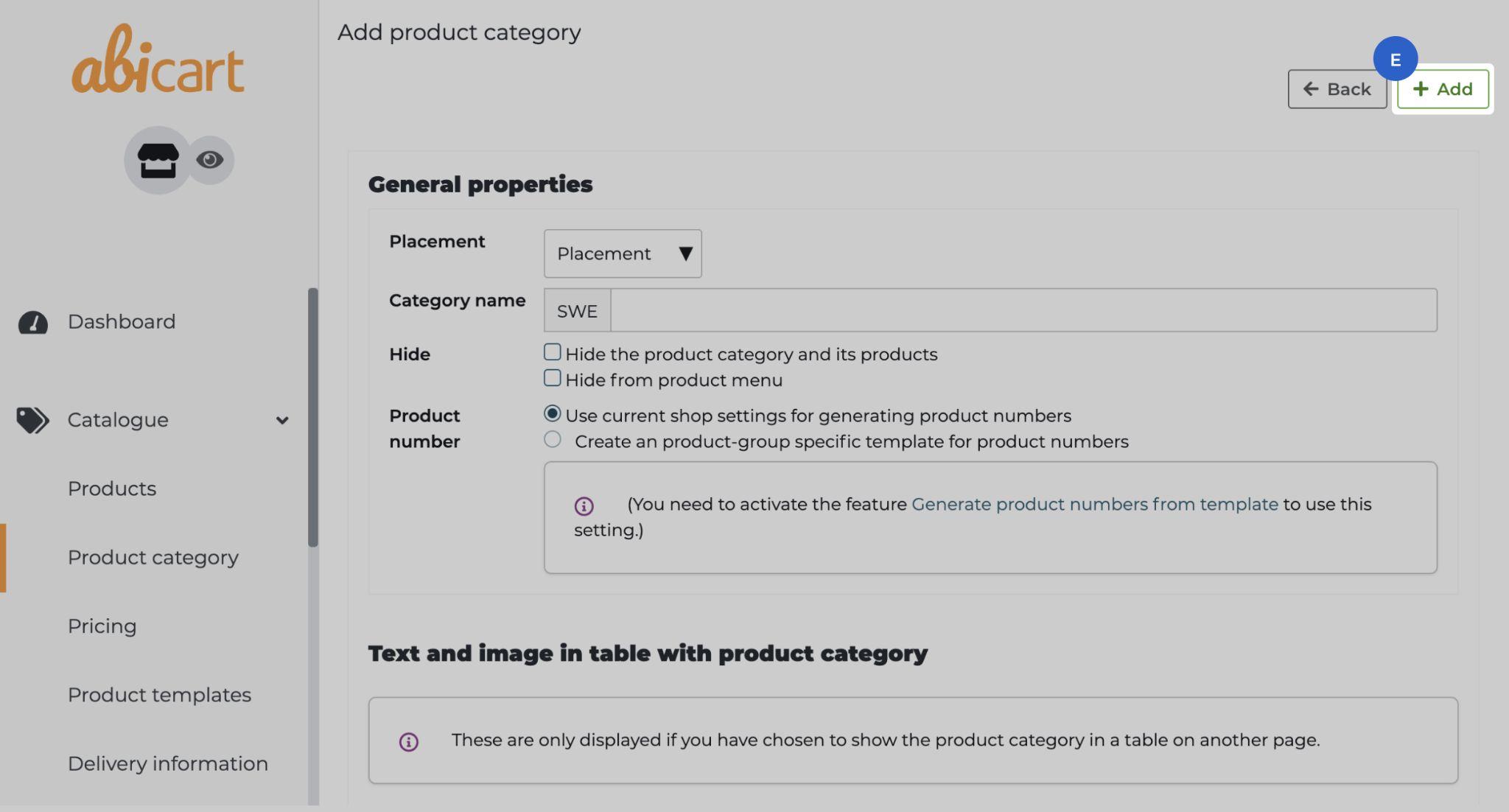Click the Catalogue tags icon
Image resolution: width=1509 pixels, height=812 pixels.
coord(32,420)
